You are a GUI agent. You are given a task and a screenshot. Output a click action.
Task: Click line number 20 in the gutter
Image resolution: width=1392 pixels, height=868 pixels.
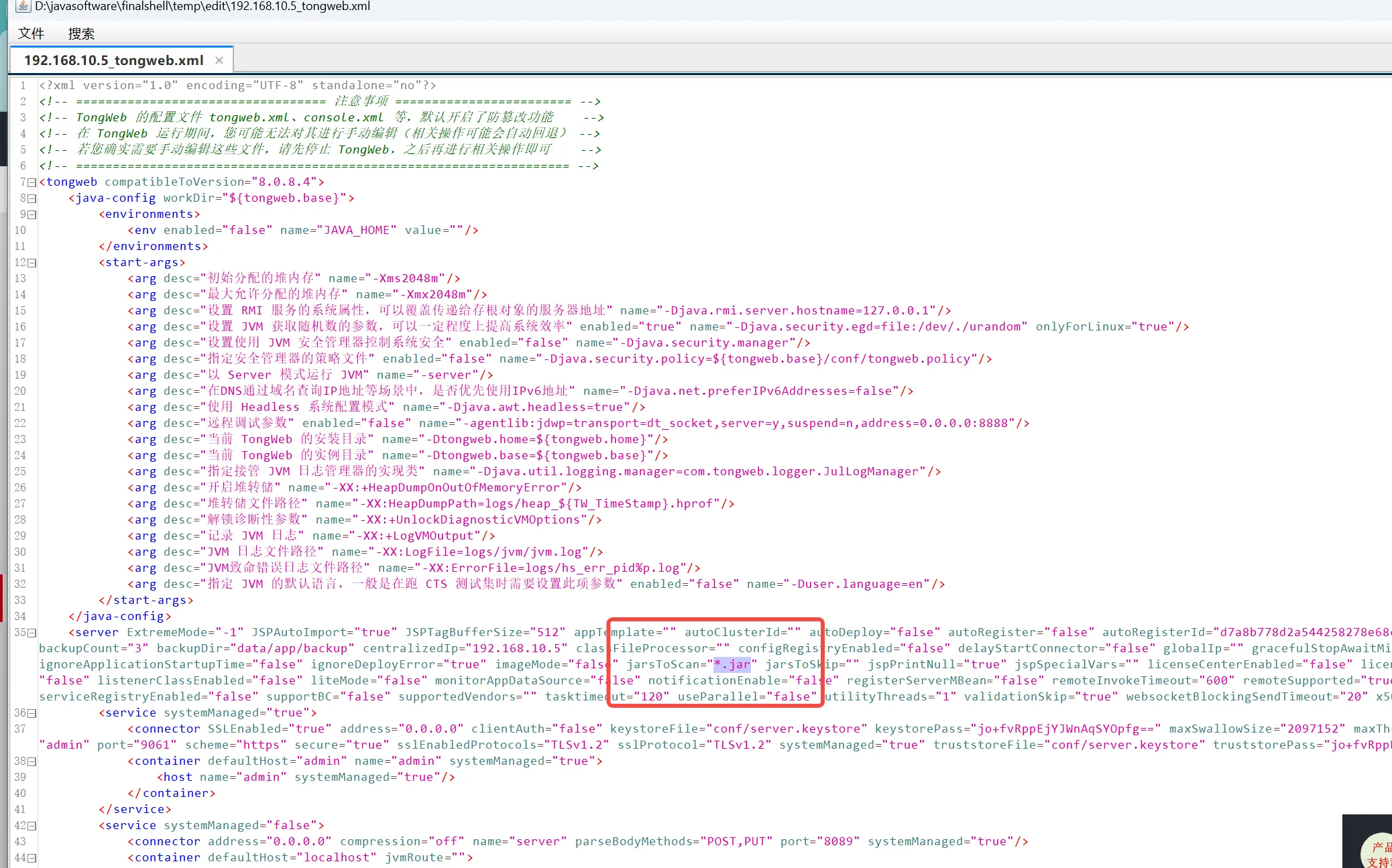20,391
